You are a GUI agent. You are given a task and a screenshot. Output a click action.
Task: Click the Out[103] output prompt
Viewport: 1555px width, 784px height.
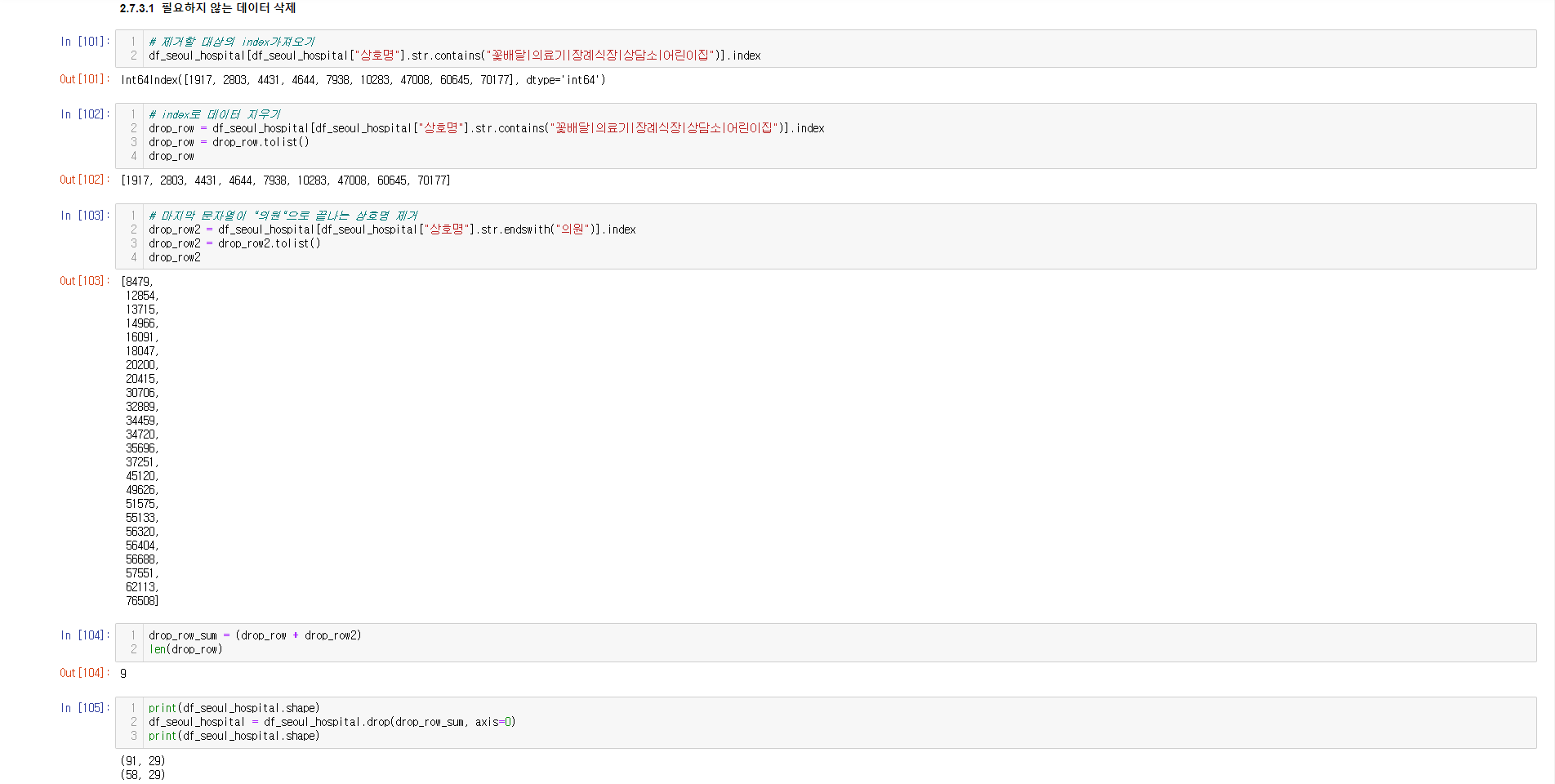[x=84, y=281]
